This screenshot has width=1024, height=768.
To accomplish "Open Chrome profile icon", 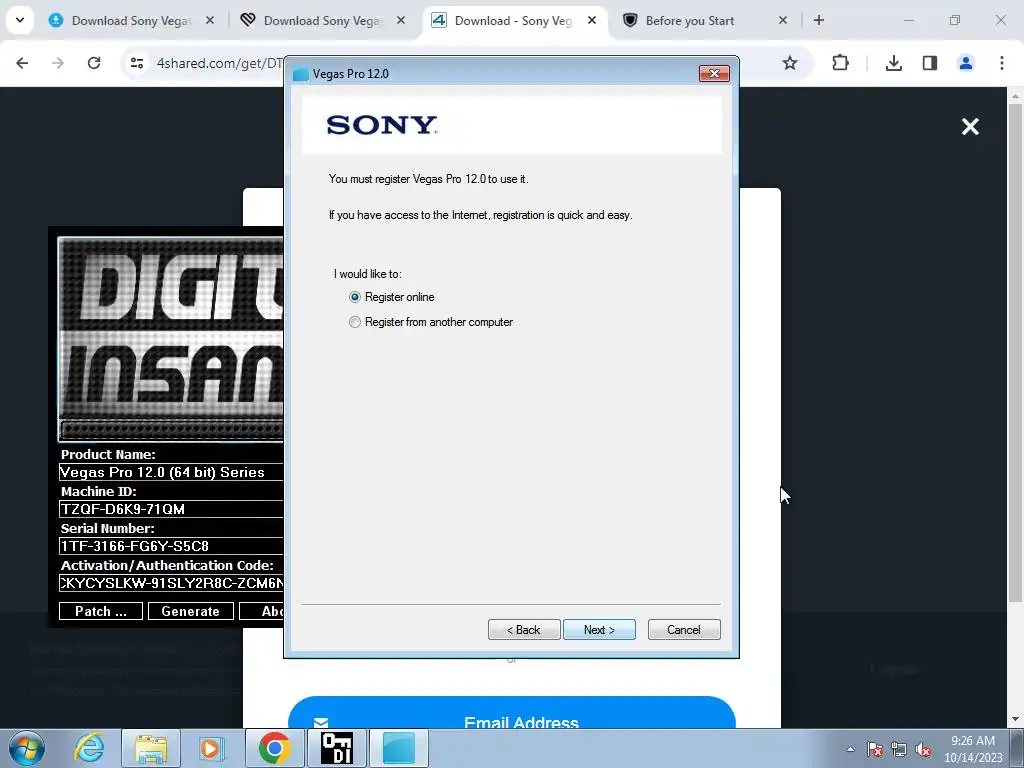I will pos(966,63).
